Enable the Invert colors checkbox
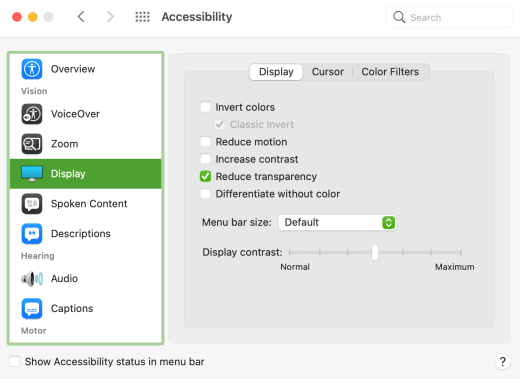The height and width of the screenshot is (379, 520). [205, 107]
